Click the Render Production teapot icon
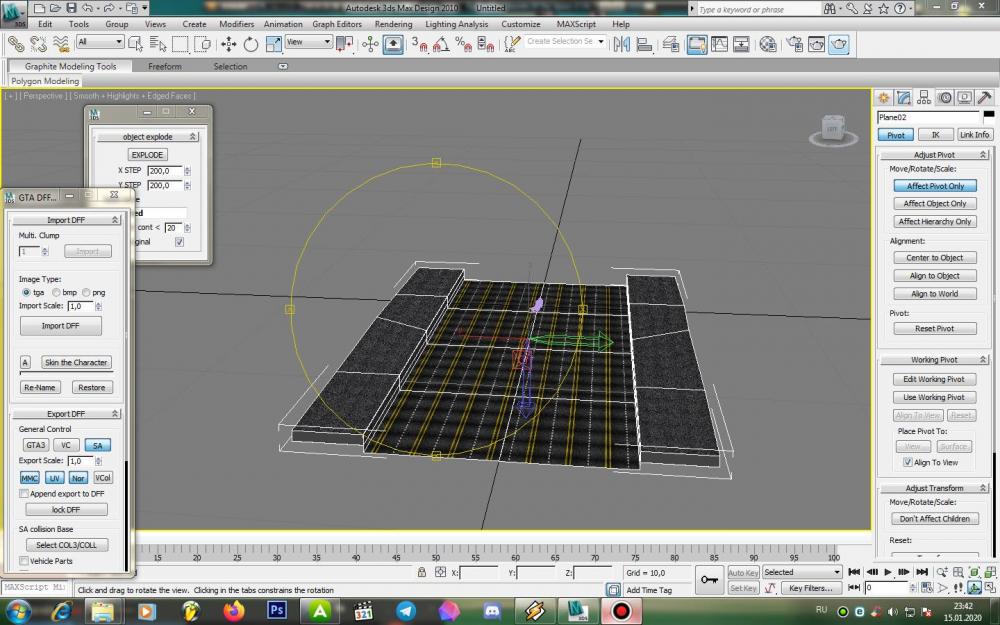The height and width of the screenshot is (625, 1000). (x=839, y=44)
